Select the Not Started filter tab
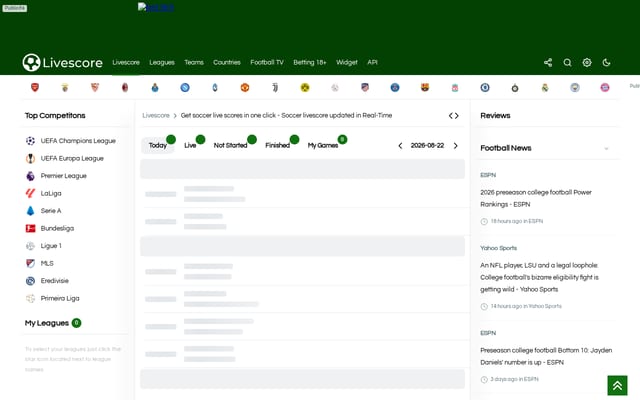Viewport: 640px width, 400px height. pyautogui.click(x=231, y=145)
